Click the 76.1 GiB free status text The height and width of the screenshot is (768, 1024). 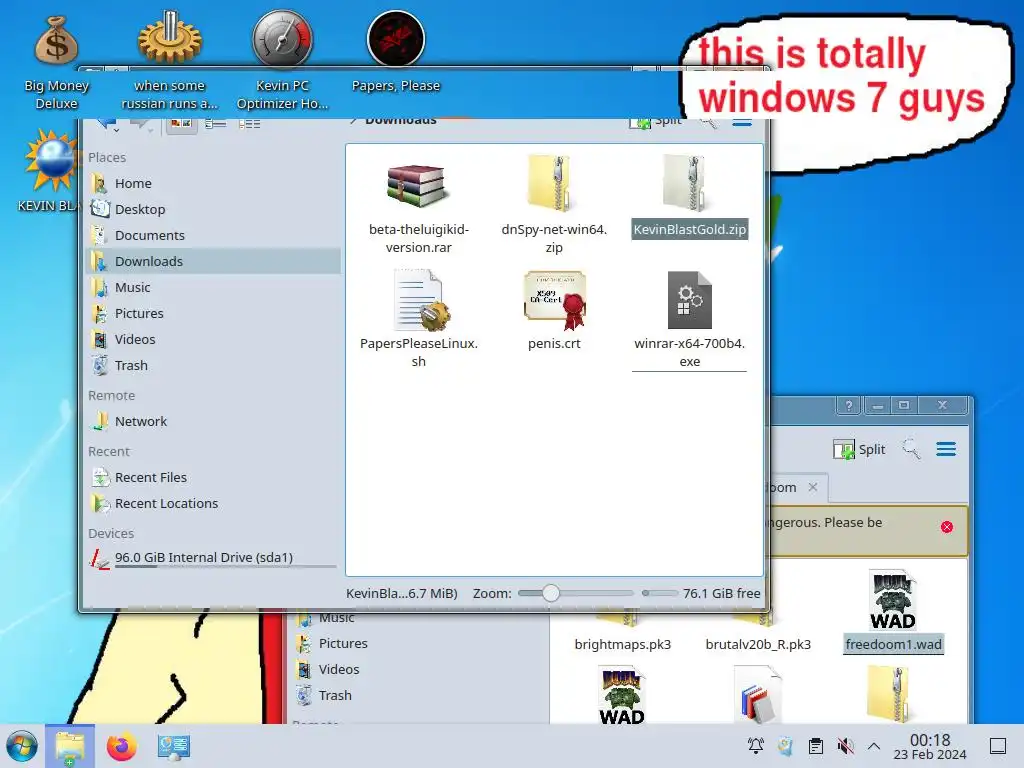click(x=722, y=593)
